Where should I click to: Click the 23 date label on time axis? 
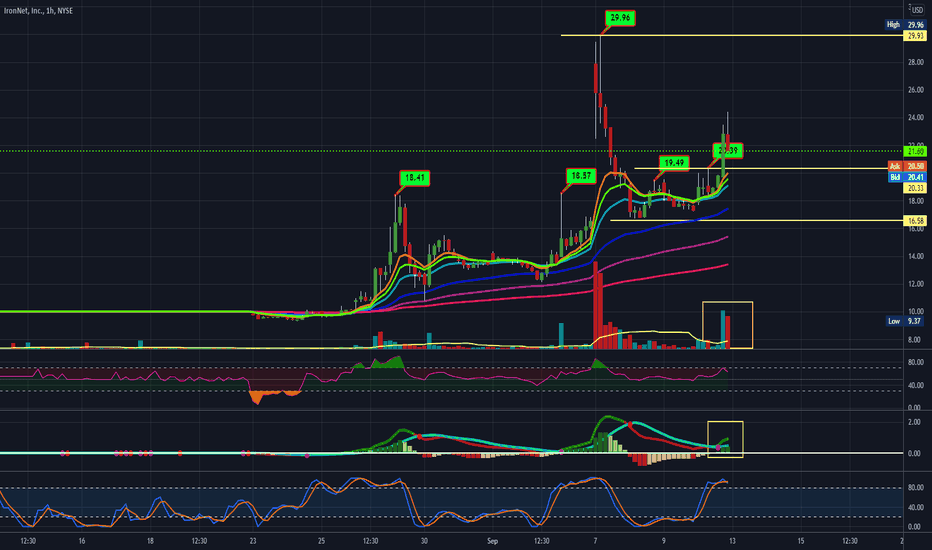click(x=253, y=541)
